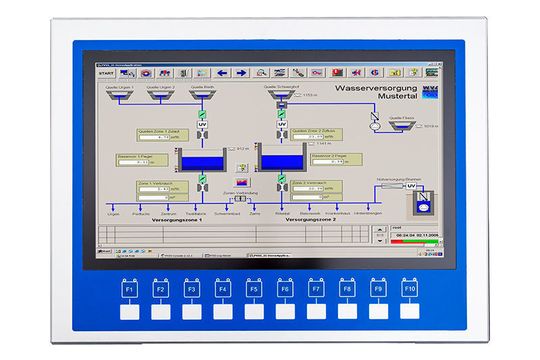Click the red and blue ring toolbar icon
The height and width of the screenshot is (360, 540).
tap(146, 73)
